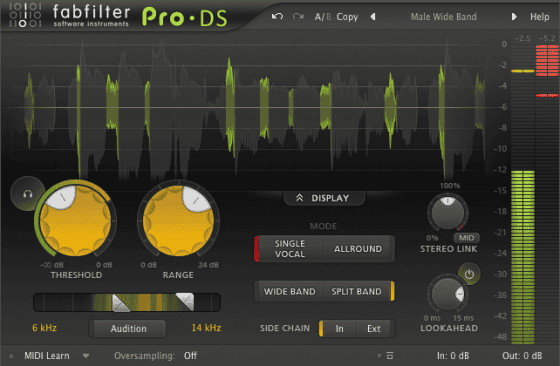This screenshot has height=366, width=560.
Task: Enable the headphones threshold audition icon
Action: click(x=28, y=194)
